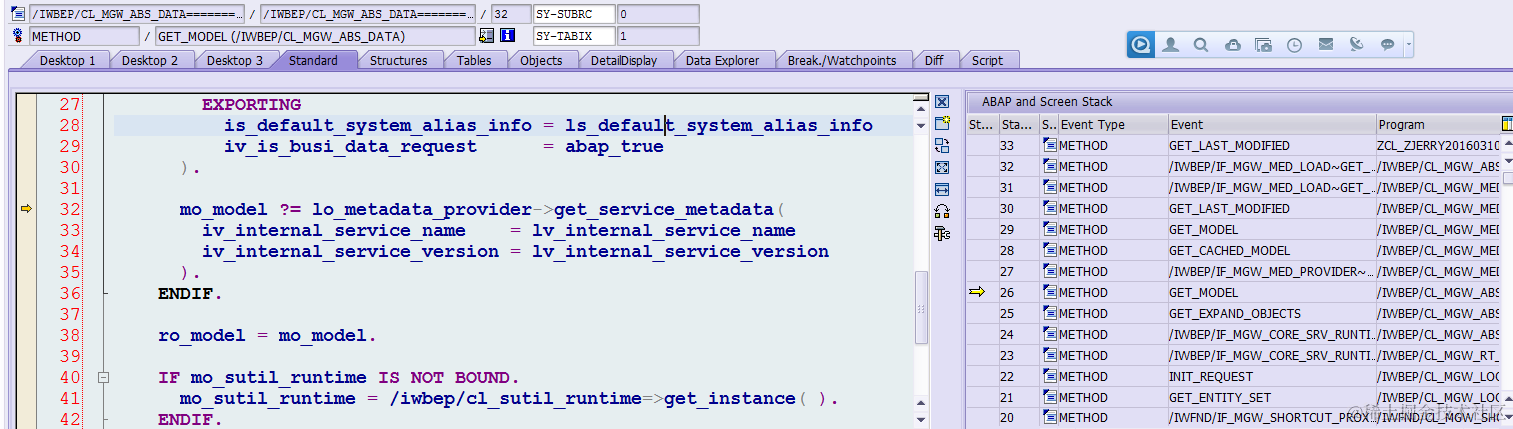Open the Objects tab

click(542, 60)
